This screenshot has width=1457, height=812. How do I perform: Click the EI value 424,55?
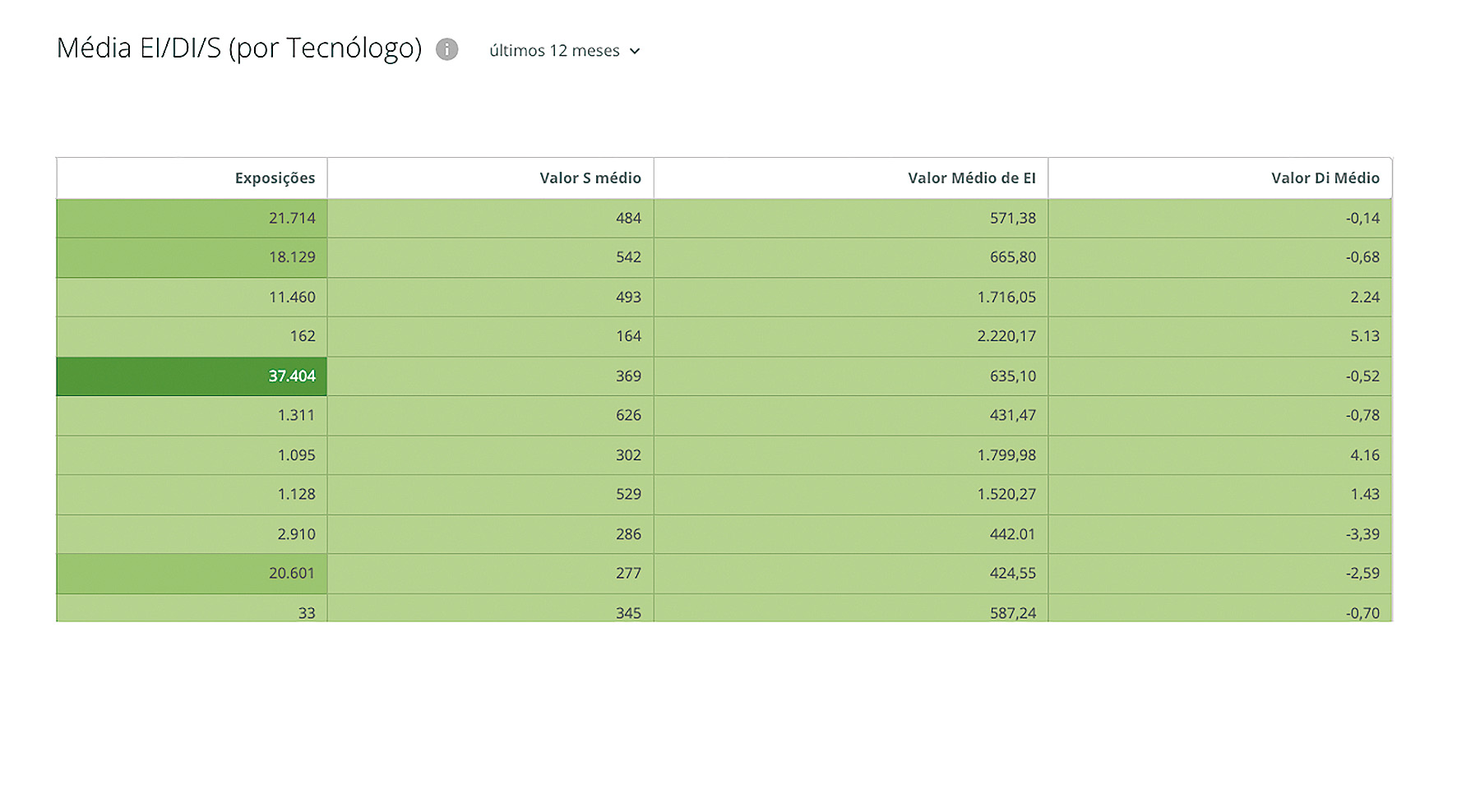point(1012,574)
